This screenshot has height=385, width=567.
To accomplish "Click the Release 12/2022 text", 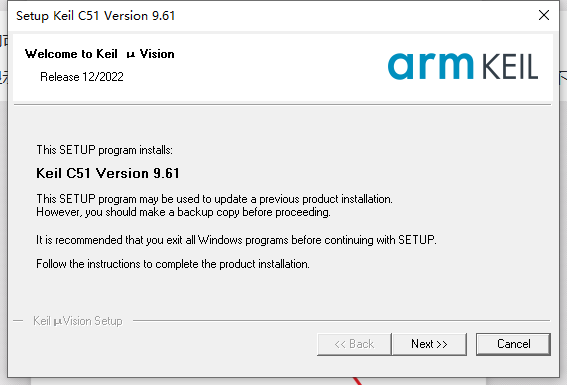I will pos(82,77).
